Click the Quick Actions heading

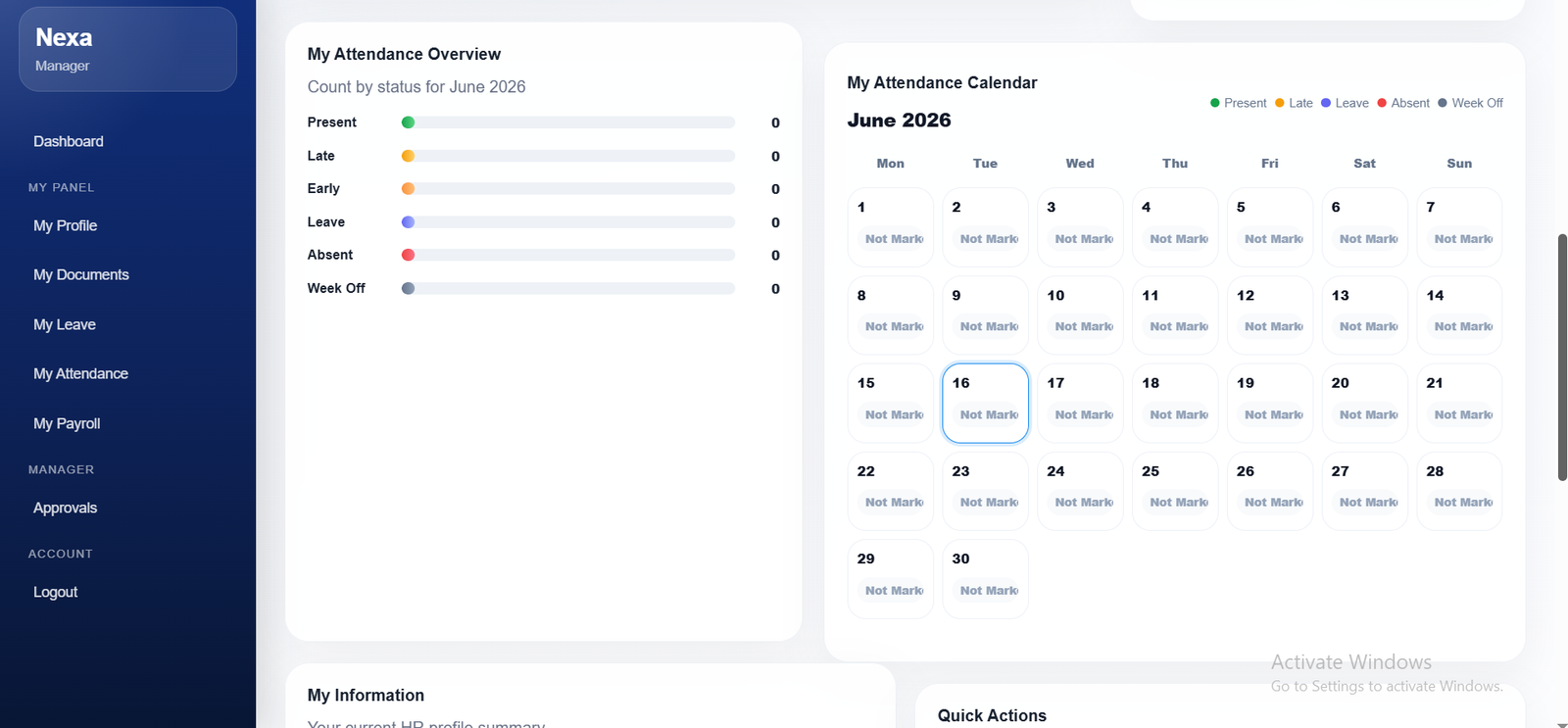[x=992, y=715]
